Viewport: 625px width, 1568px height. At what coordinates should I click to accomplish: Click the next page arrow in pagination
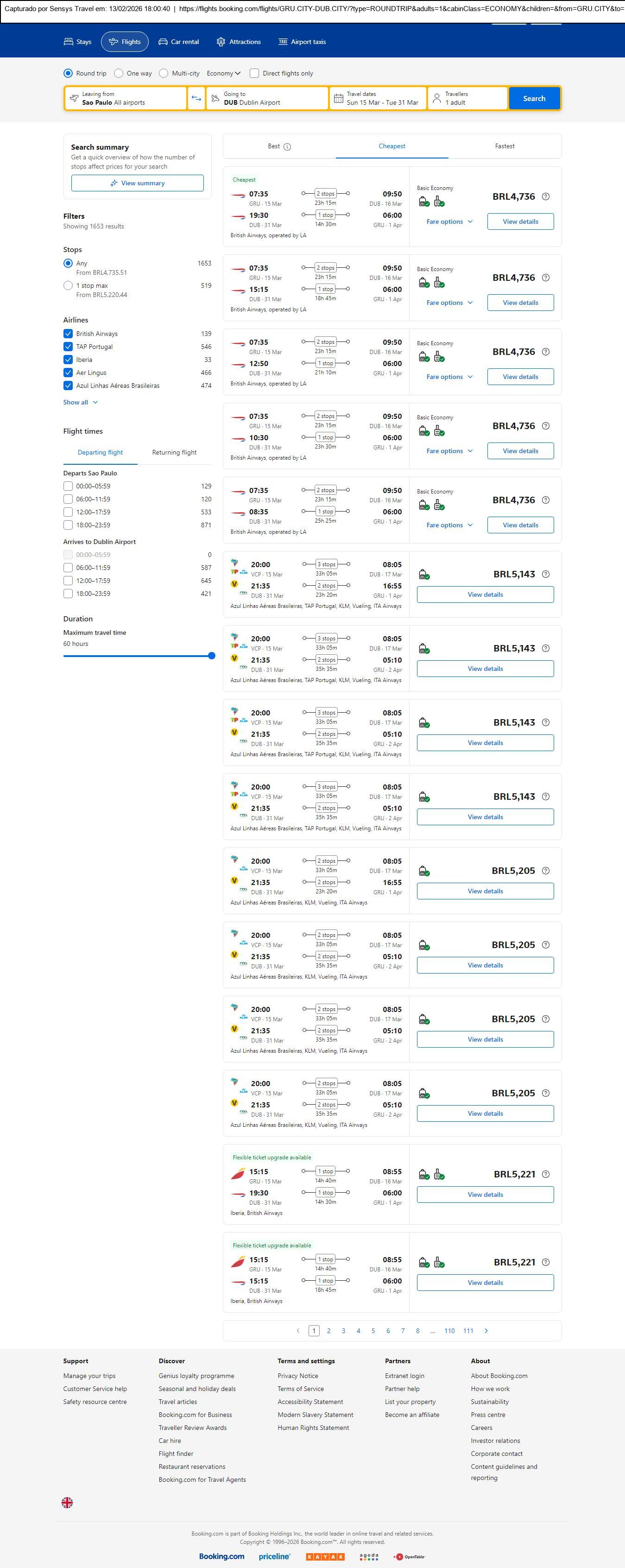click(x=486, y=1330)
